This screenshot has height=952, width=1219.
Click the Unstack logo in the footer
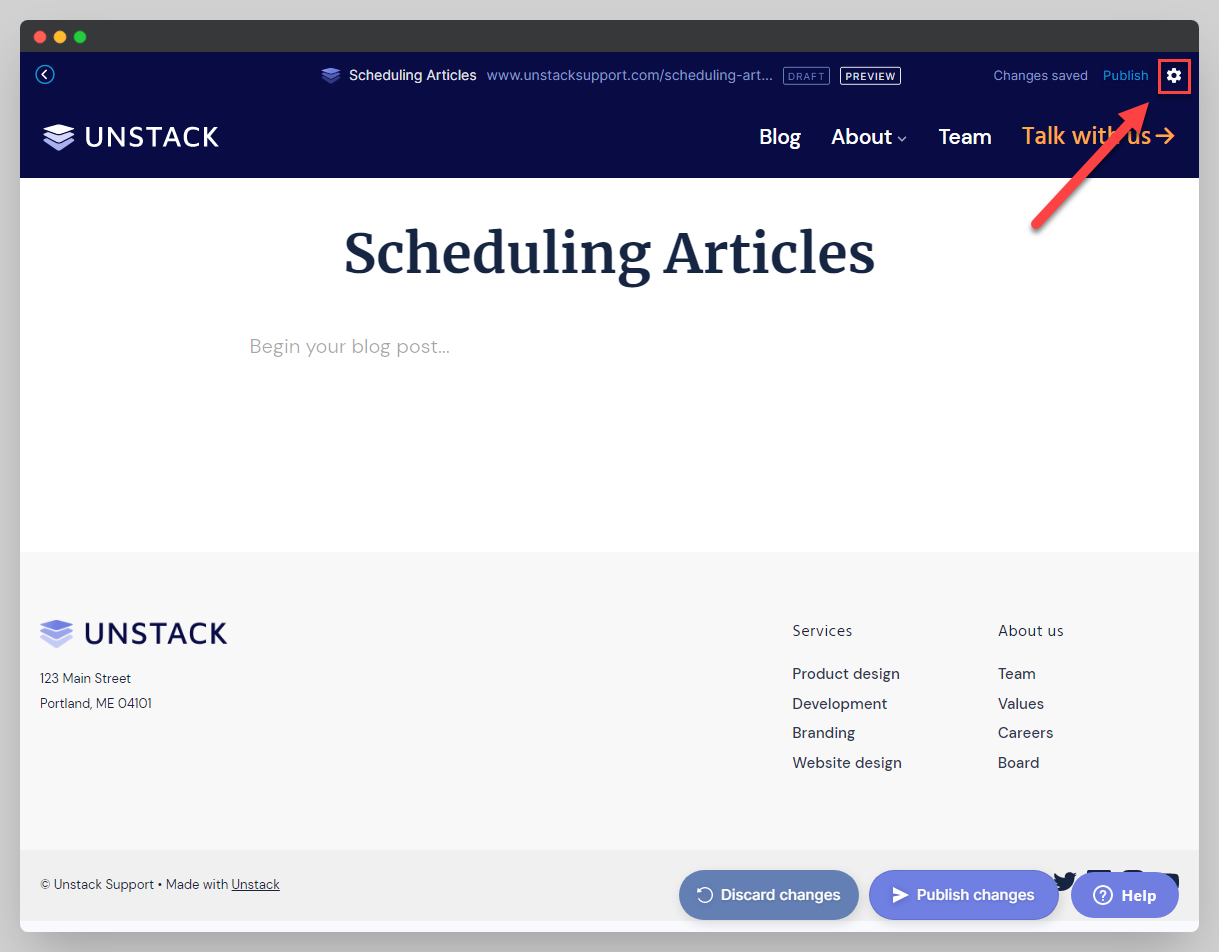point(134,633)
